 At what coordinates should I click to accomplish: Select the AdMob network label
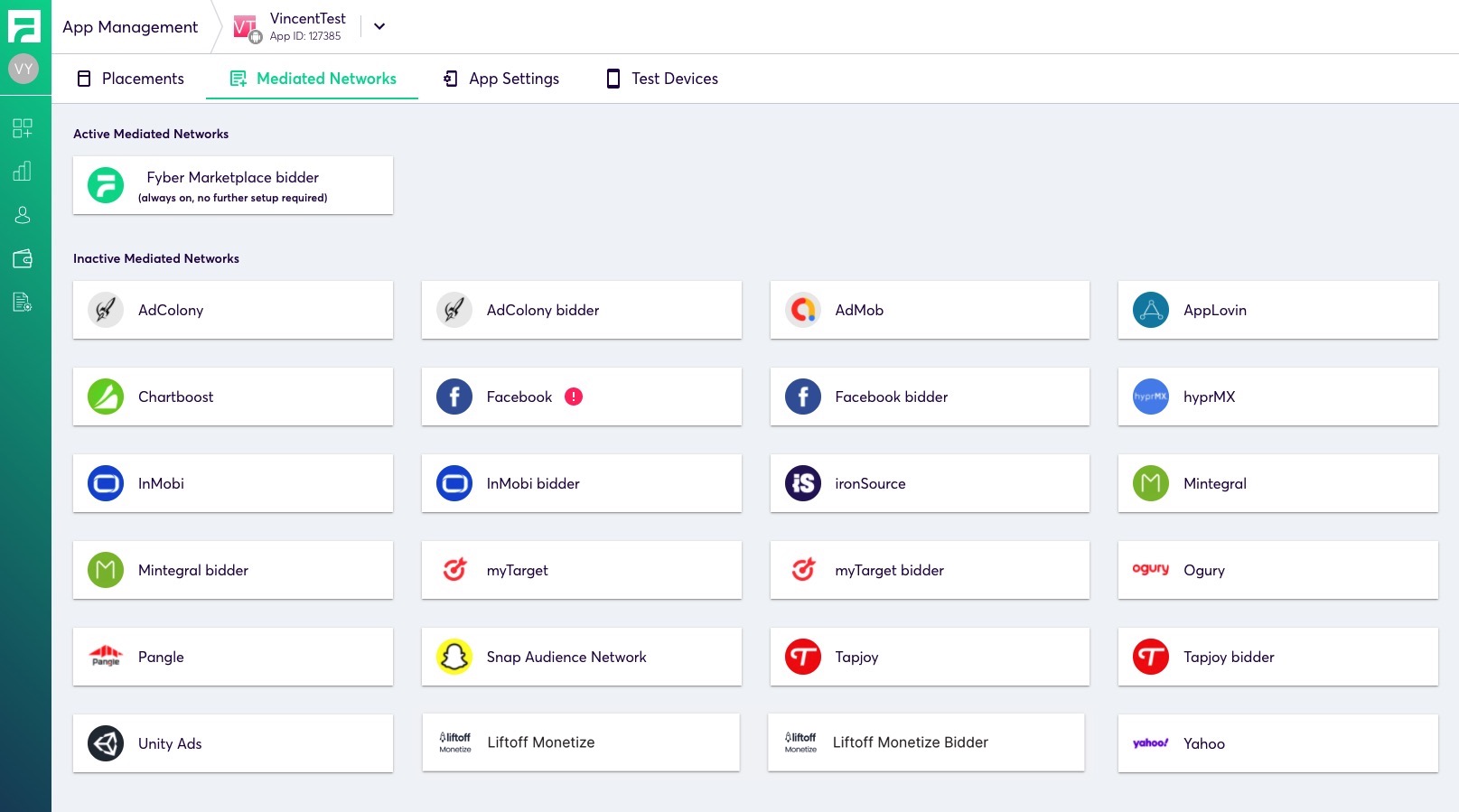[x=859, y=310]
